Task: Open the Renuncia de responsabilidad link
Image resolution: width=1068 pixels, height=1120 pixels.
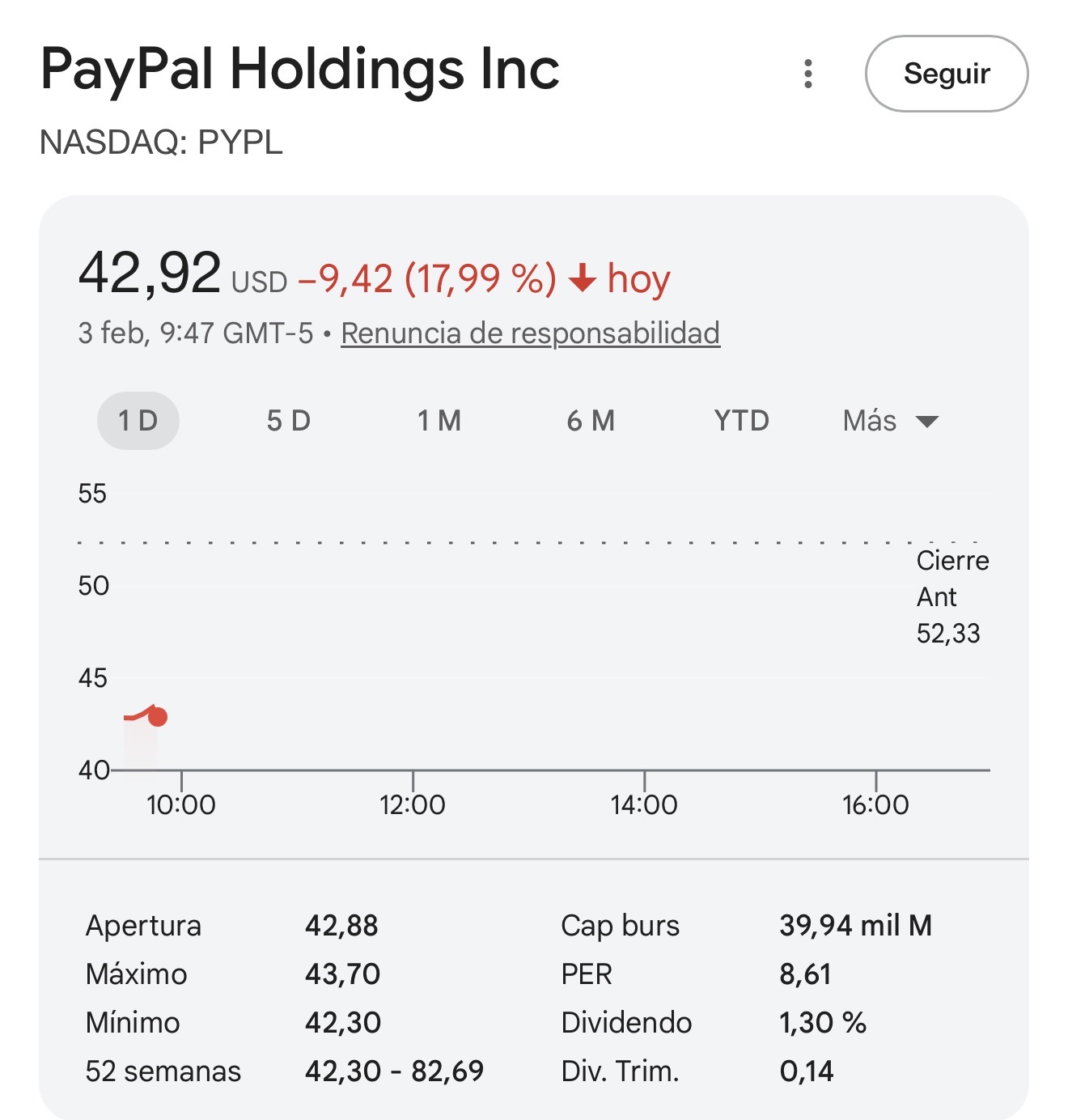Action: pyautogui.click(x=530, y=333)
